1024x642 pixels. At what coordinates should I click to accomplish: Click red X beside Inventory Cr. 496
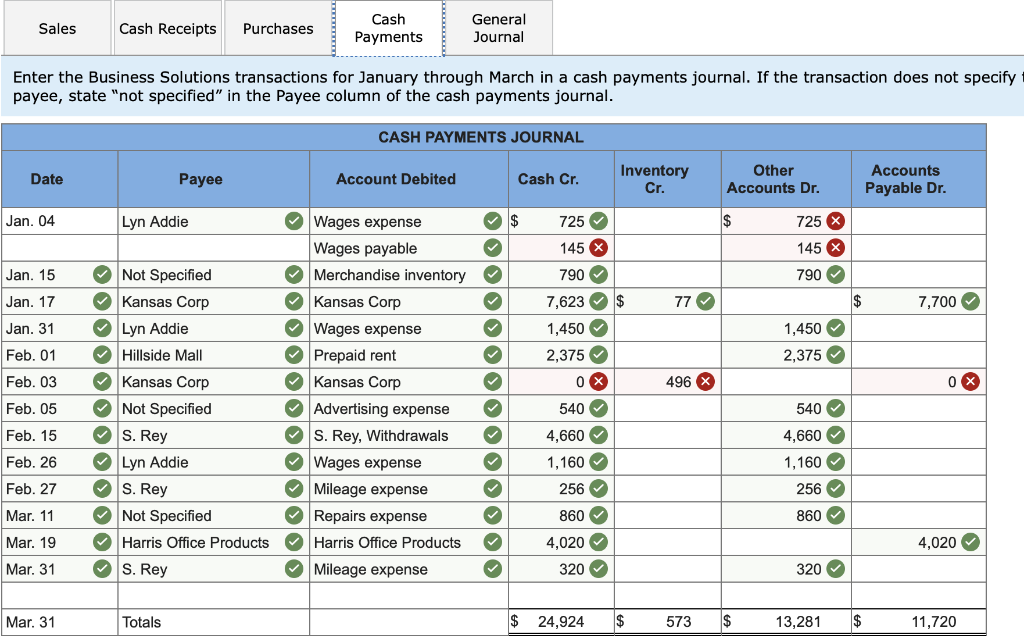click(705, 382)
